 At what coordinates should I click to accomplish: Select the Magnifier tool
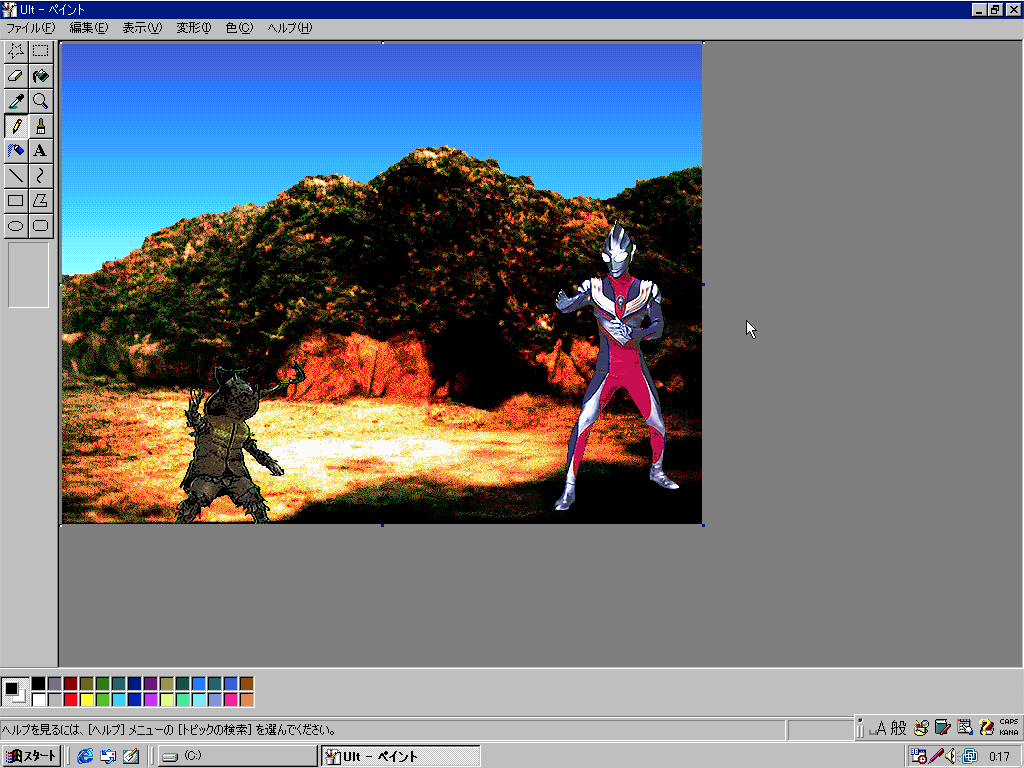[x=40, y=101]
